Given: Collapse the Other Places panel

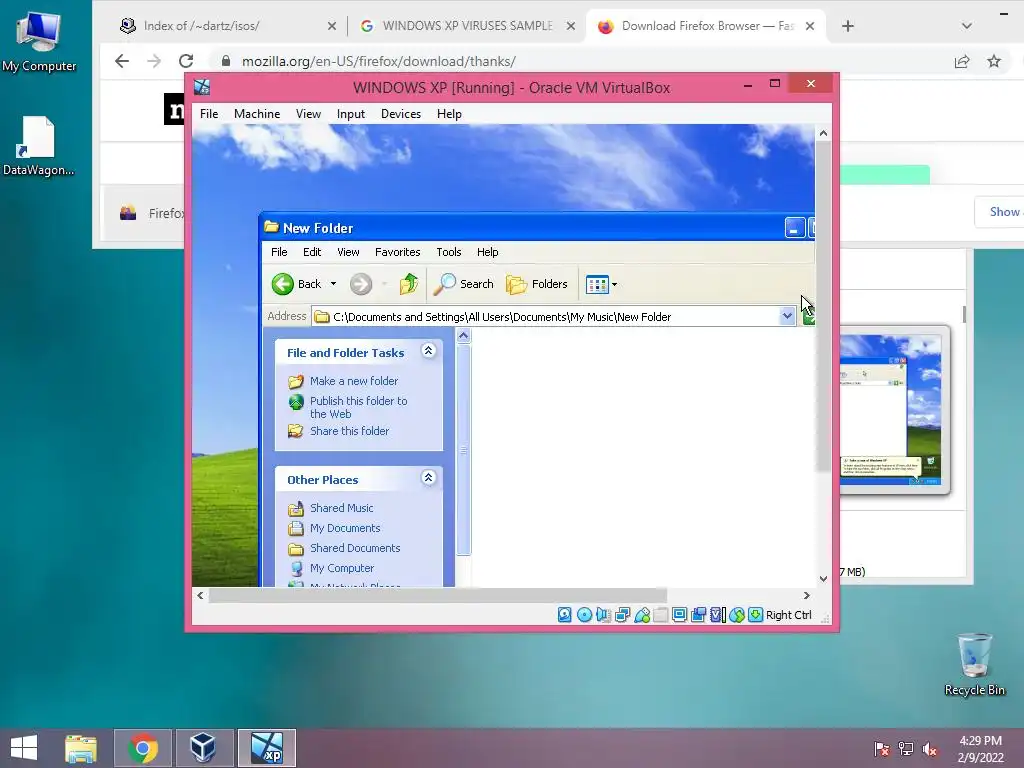Looking at the screenshot, I should click(x=428, y=478).
